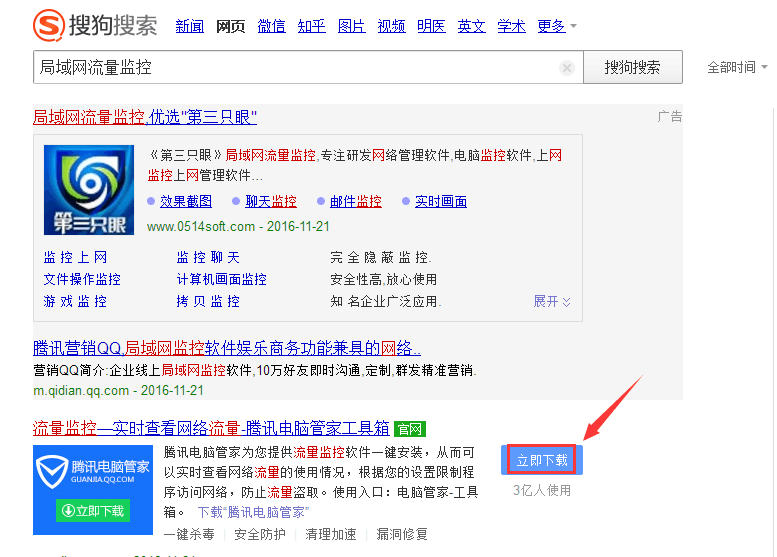The width and height of the screenshot is (777, 557).
Task: Click the green 官网 badge
Action: tap(410, 429)
